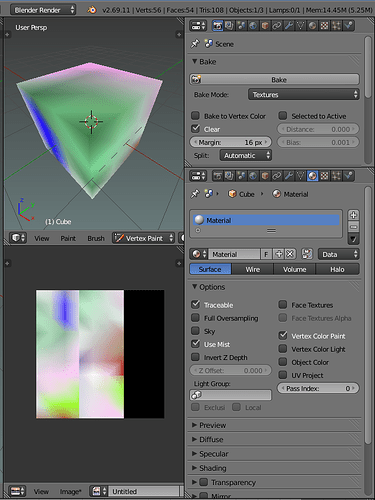Switch material type to Halo

point(337,269)
